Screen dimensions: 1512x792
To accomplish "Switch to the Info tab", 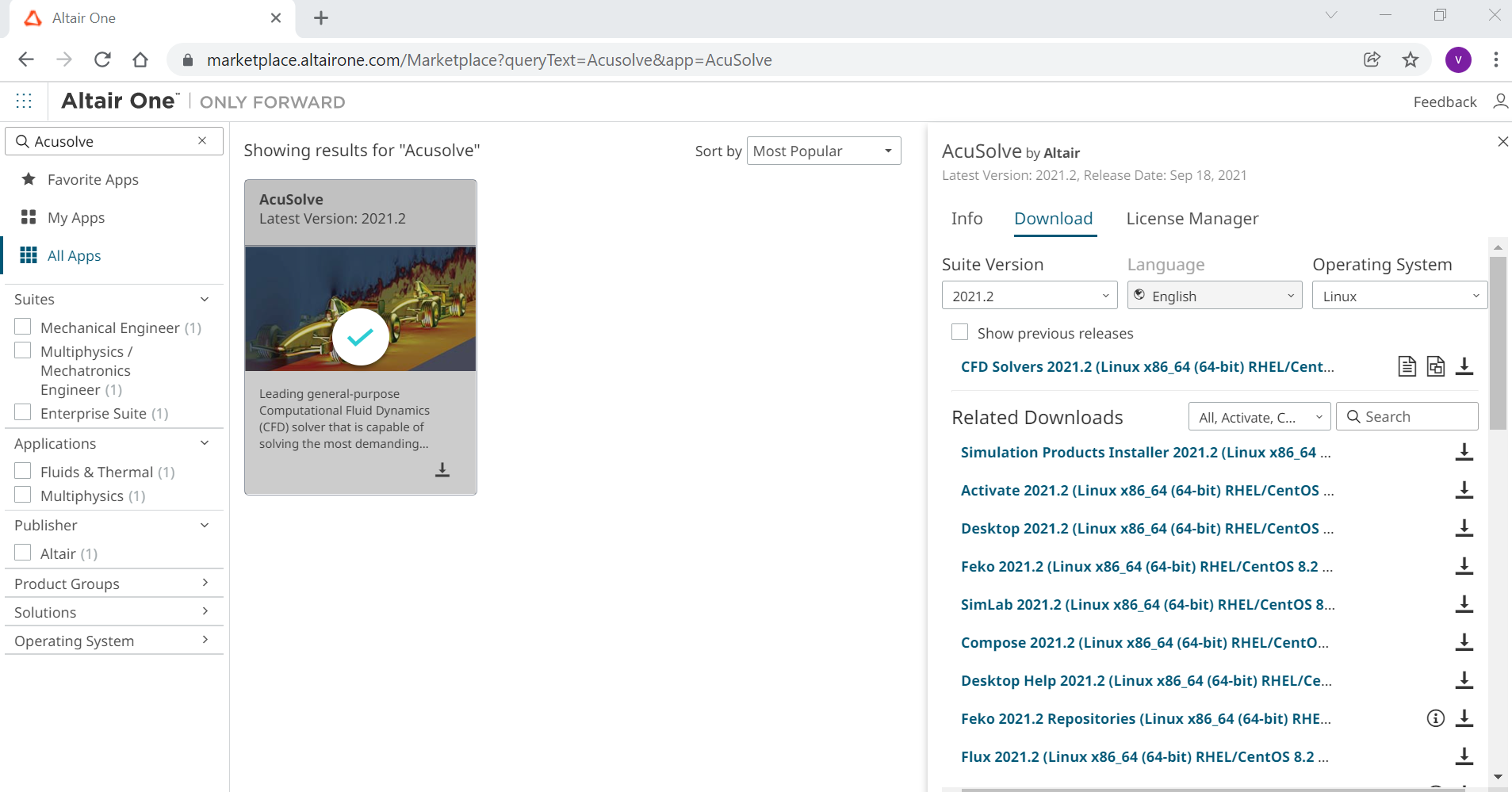I will pyautogui.click(x=967, y=219).
